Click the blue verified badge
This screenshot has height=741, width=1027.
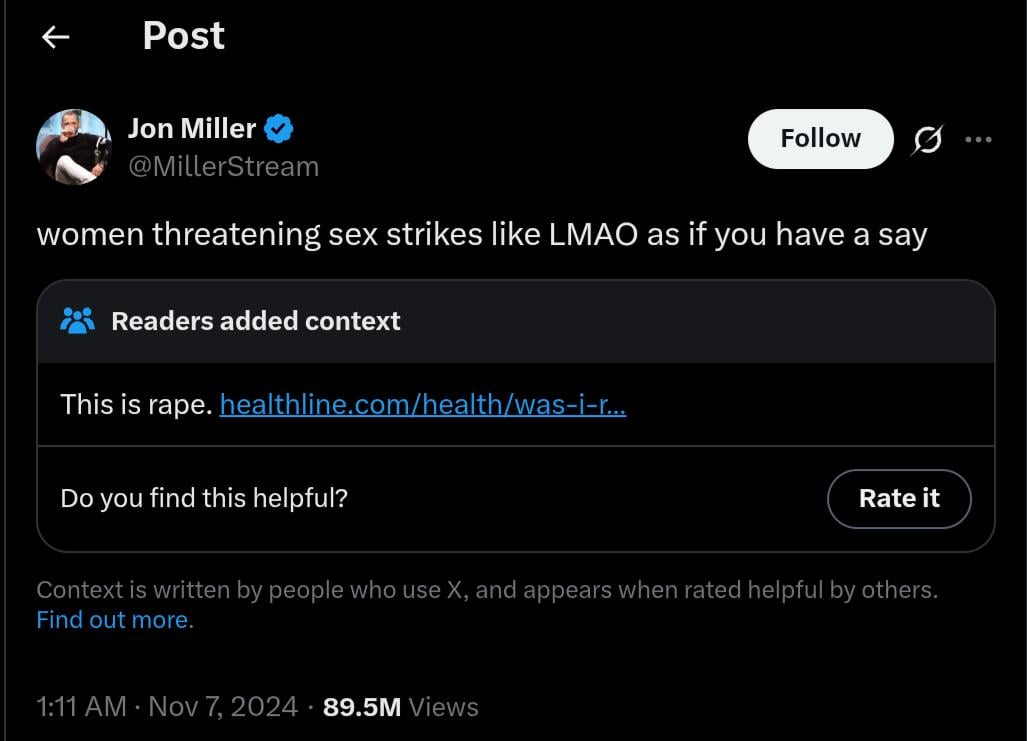279,128
